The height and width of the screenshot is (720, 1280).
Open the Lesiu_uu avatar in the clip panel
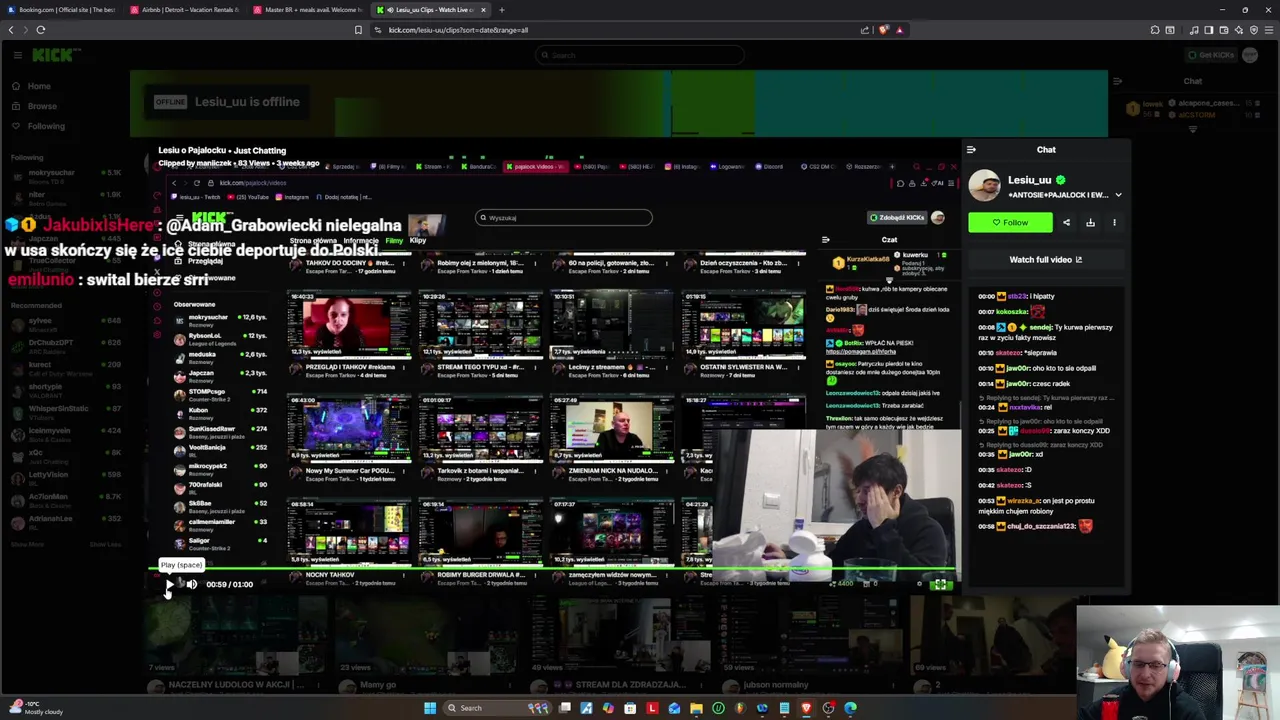tap(984, 186)
